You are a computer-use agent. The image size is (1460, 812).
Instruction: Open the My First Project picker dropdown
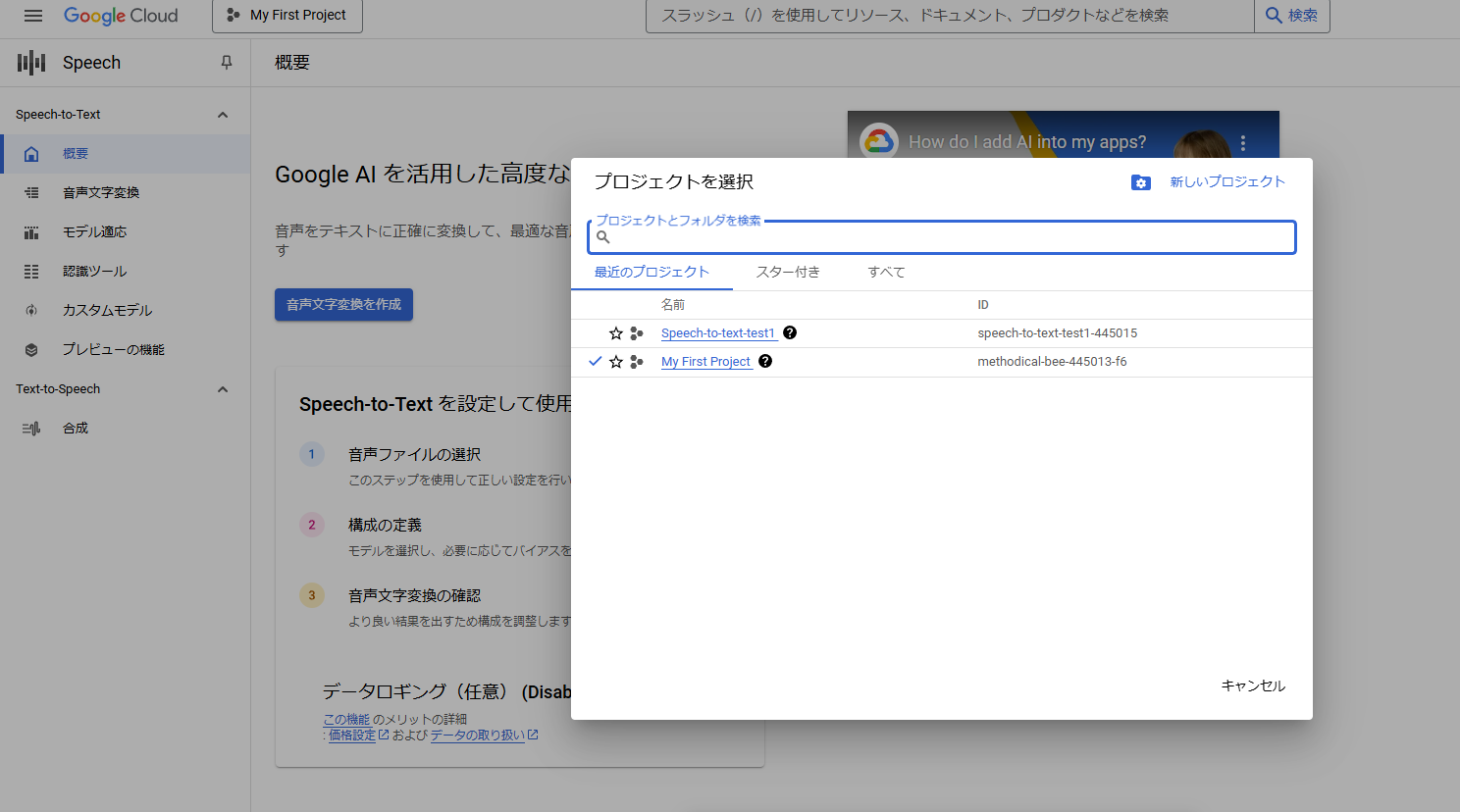point(287,16)
